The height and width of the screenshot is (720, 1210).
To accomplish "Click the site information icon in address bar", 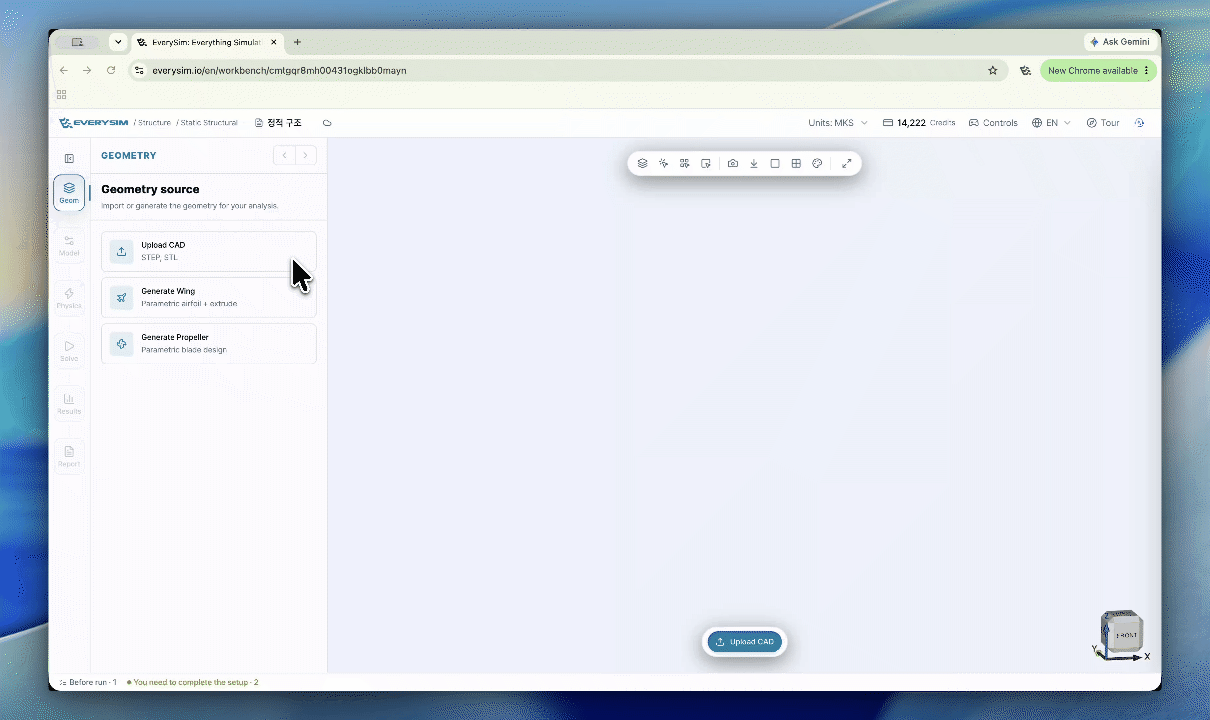I will (x=141, y=71).
